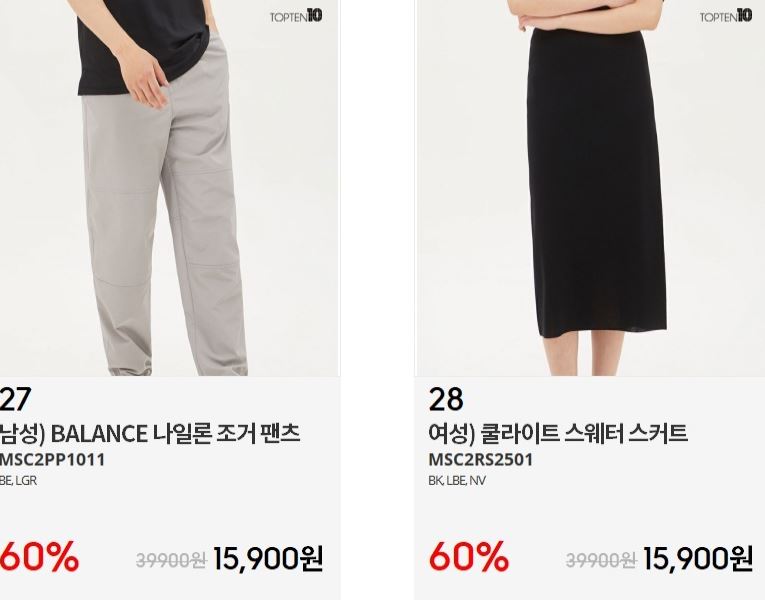Click struck-through 39900원 price on skirt
765x600 pixels.
point(601,560)
